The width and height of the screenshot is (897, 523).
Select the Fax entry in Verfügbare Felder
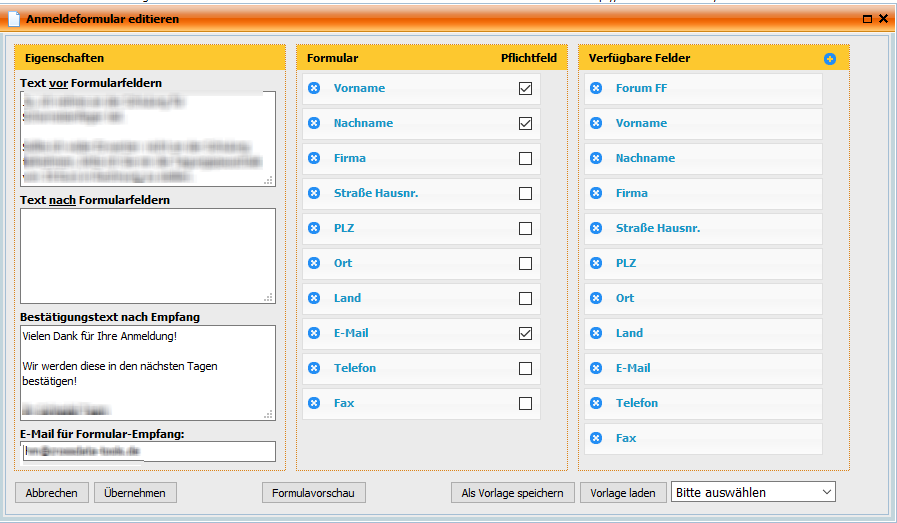click(626, 439)
